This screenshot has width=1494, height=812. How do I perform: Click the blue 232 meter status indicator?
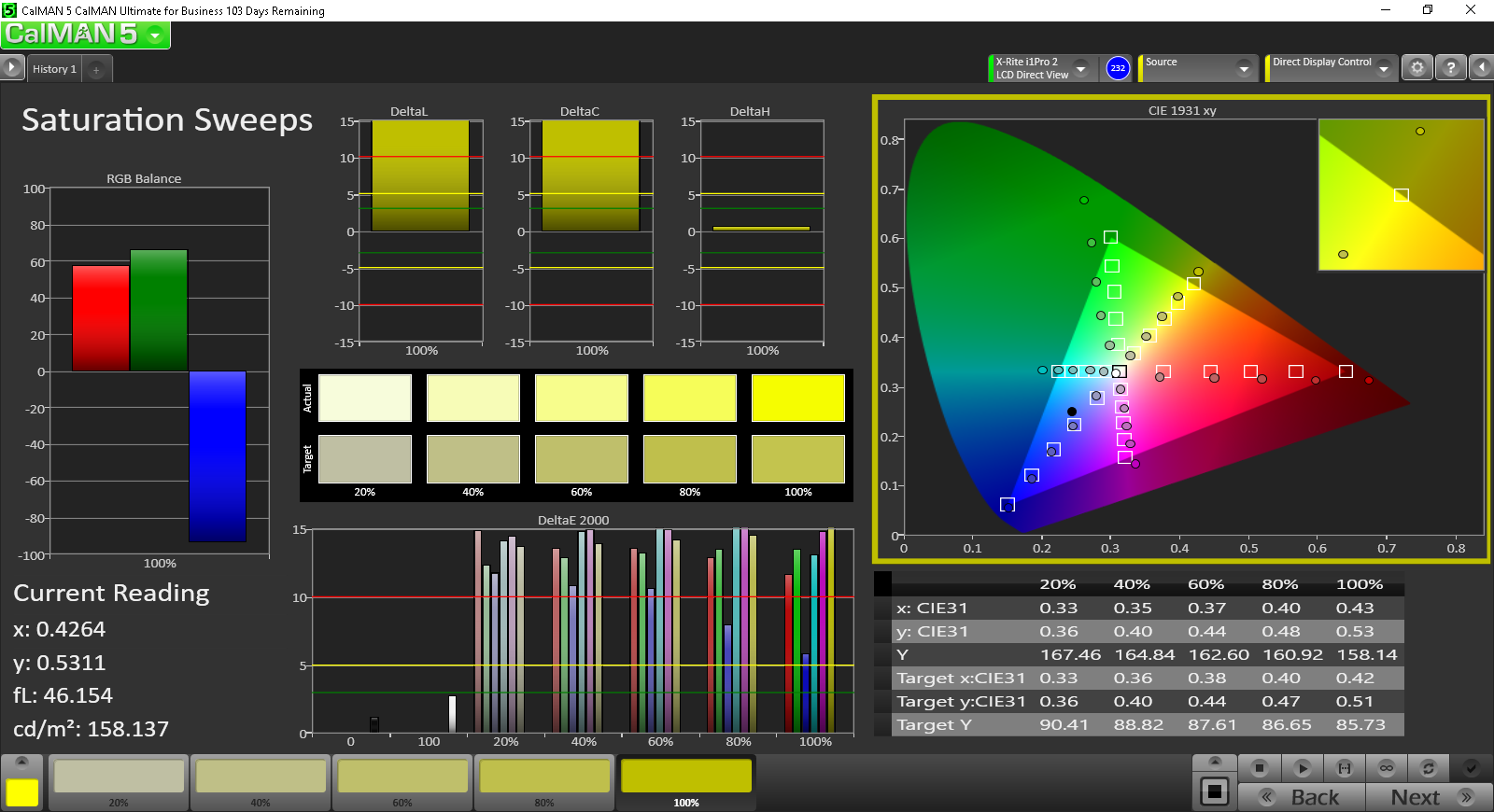pos(1118,68)
